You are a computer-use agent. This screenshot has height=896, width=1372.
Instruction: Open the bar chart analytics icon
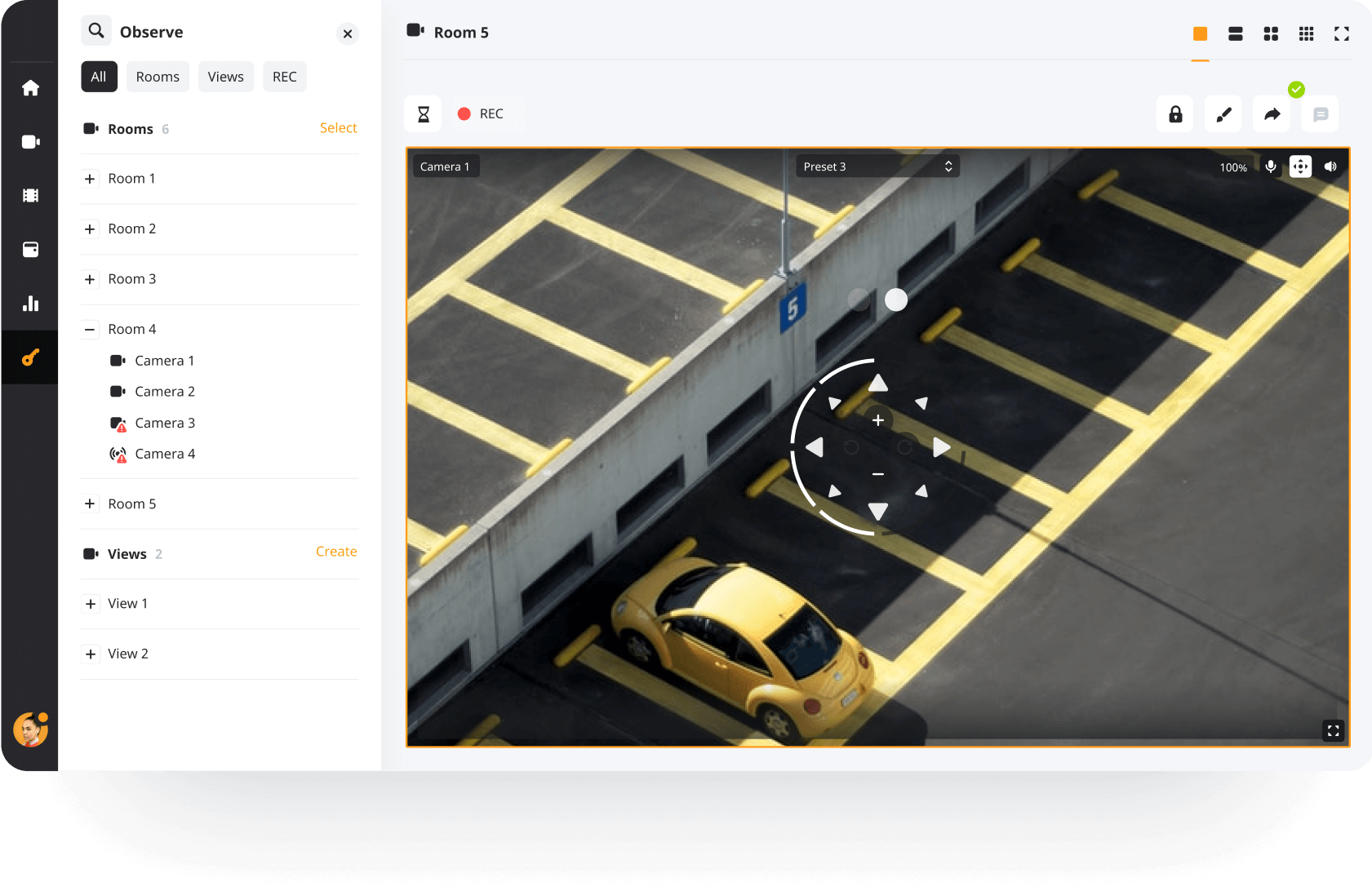(x=30, y=304)
